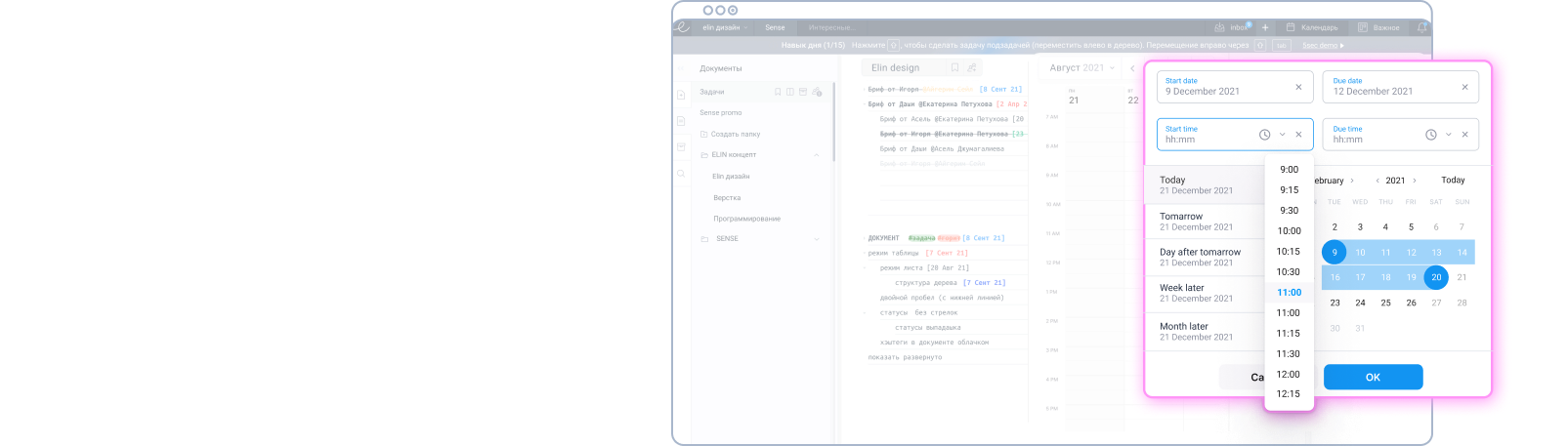Click the clock icon in Start time field
The image size is (1568, 446).
pyautogui.click(x=1264, y=135)
